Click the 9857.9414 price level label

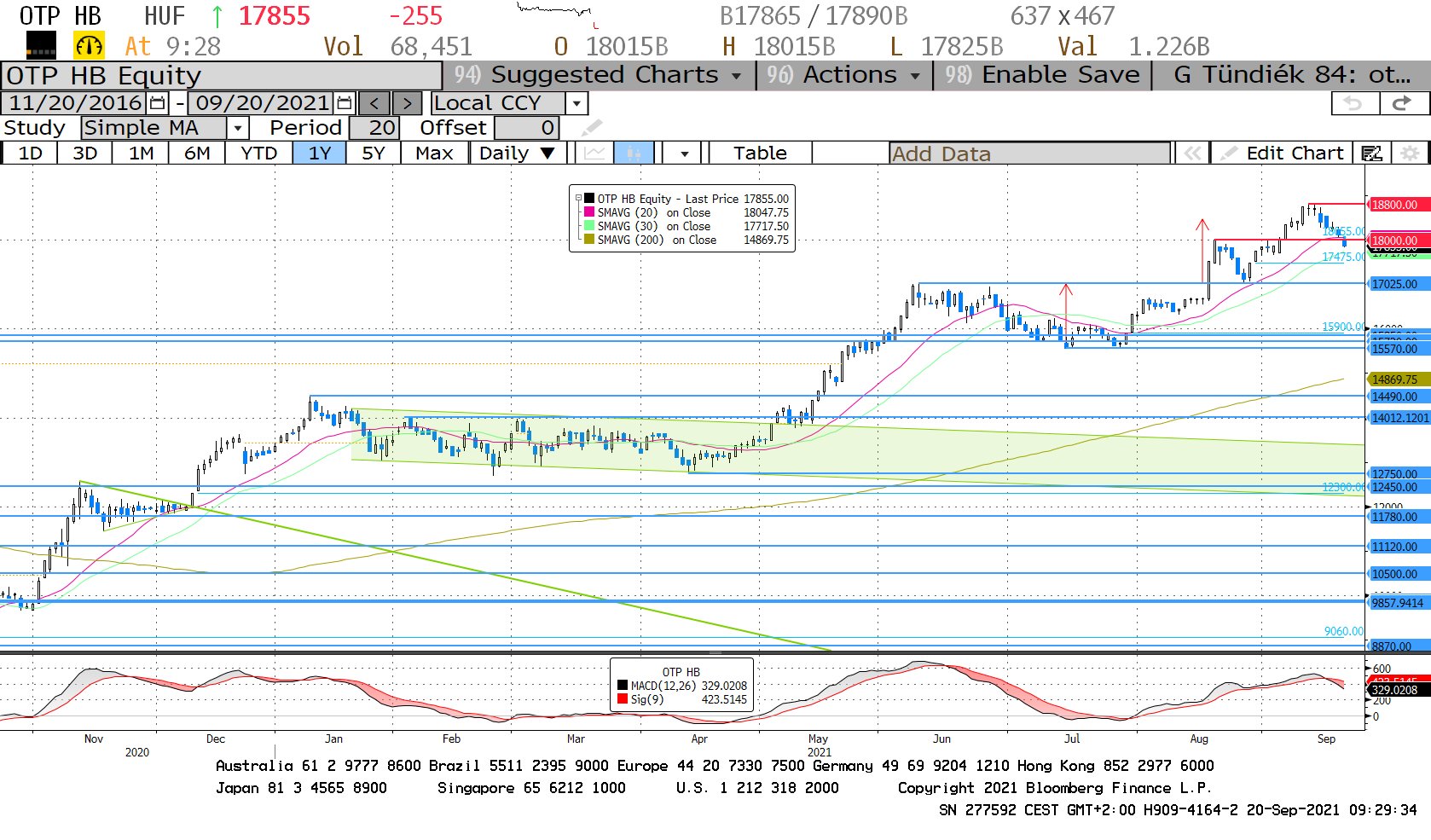(x=1398, y=603)
